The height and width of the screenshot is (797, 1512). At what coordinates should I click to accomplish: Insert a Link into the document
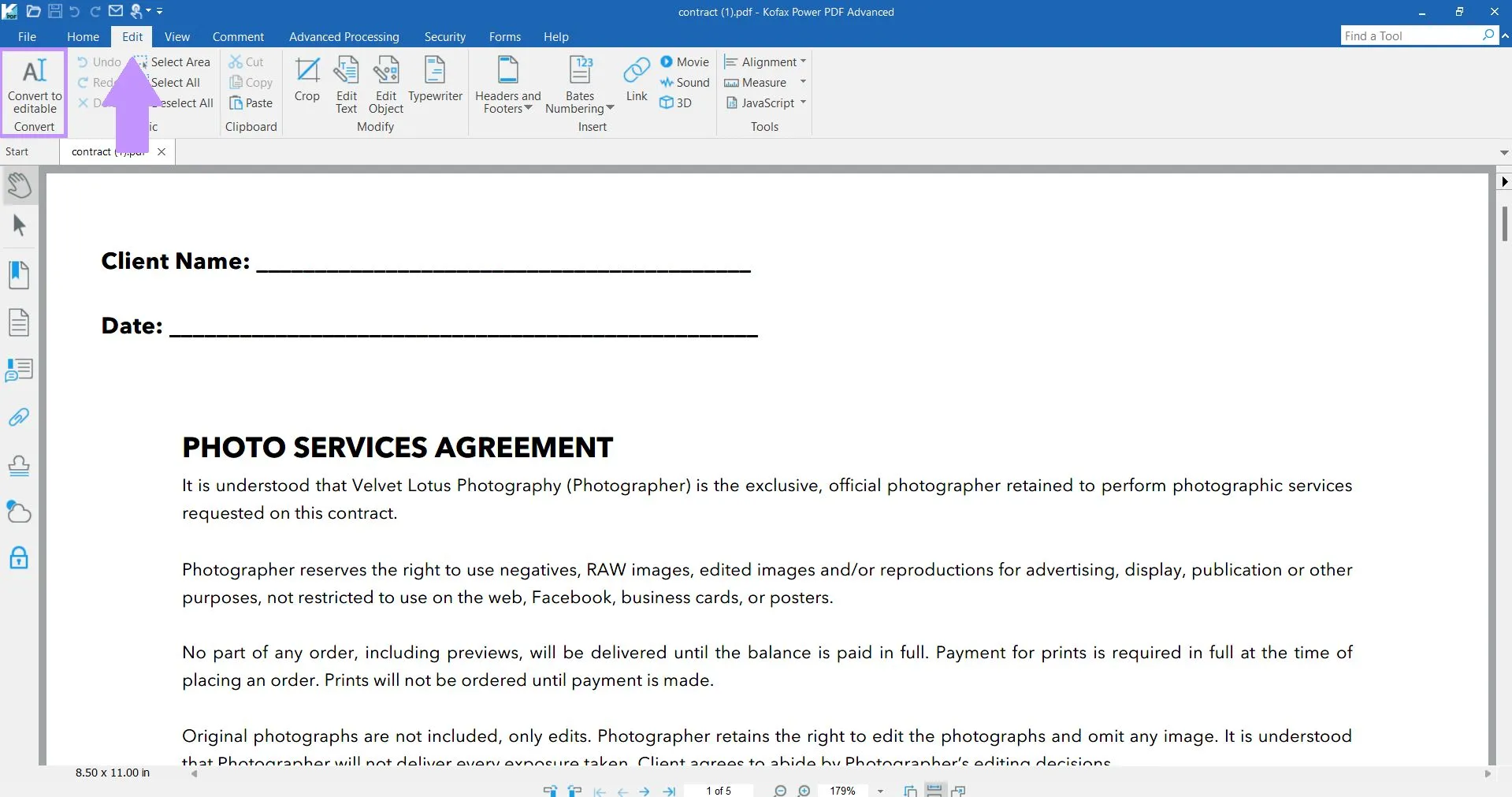coord(636,79)
